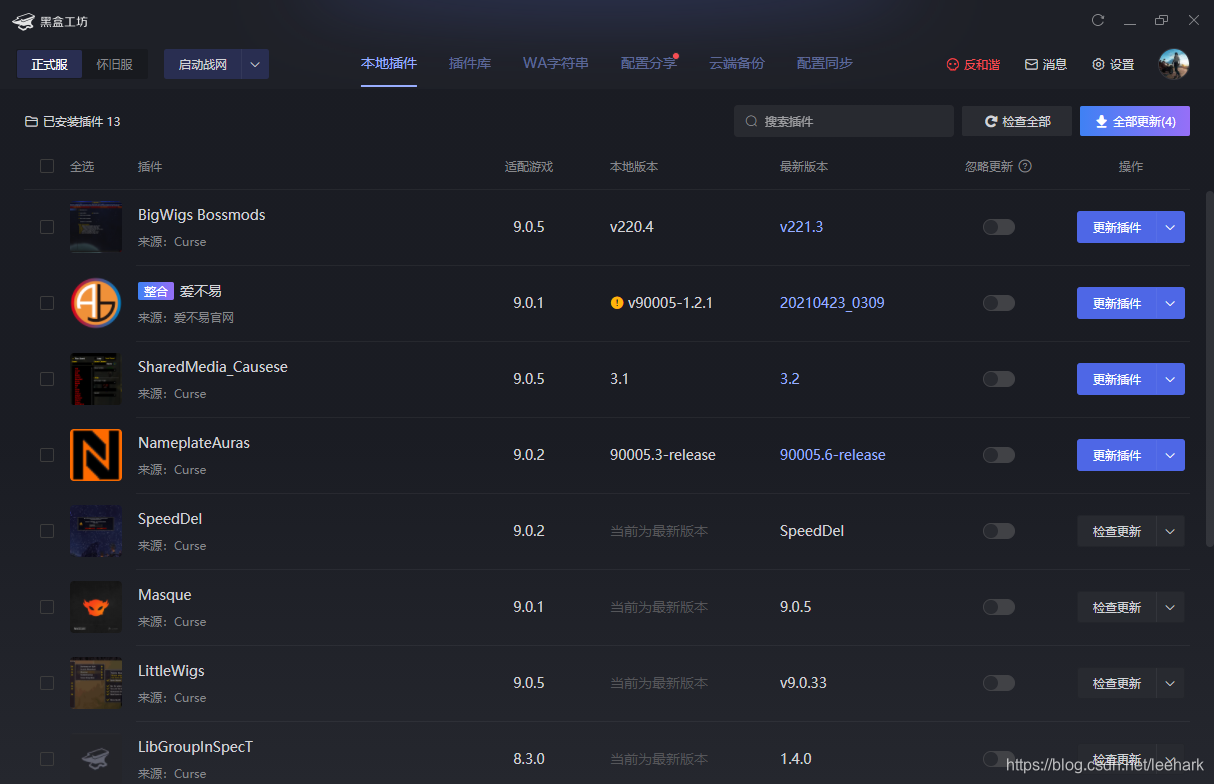
Task: Open the 90005.6-release version link
Action: tap(833, 455)
